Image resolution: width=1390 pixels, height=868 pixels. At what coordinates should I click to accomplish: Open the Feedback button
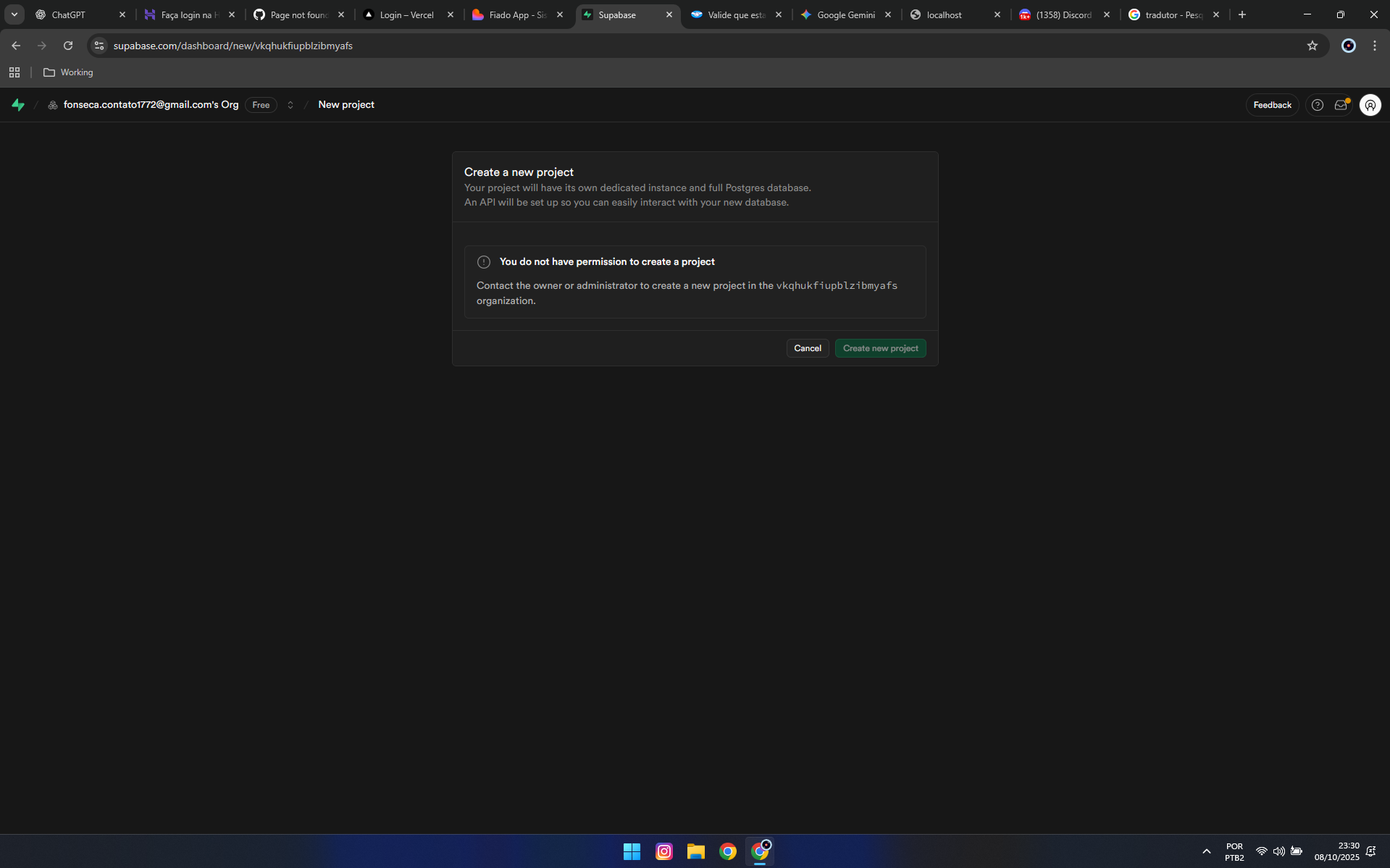point(1272,105)
